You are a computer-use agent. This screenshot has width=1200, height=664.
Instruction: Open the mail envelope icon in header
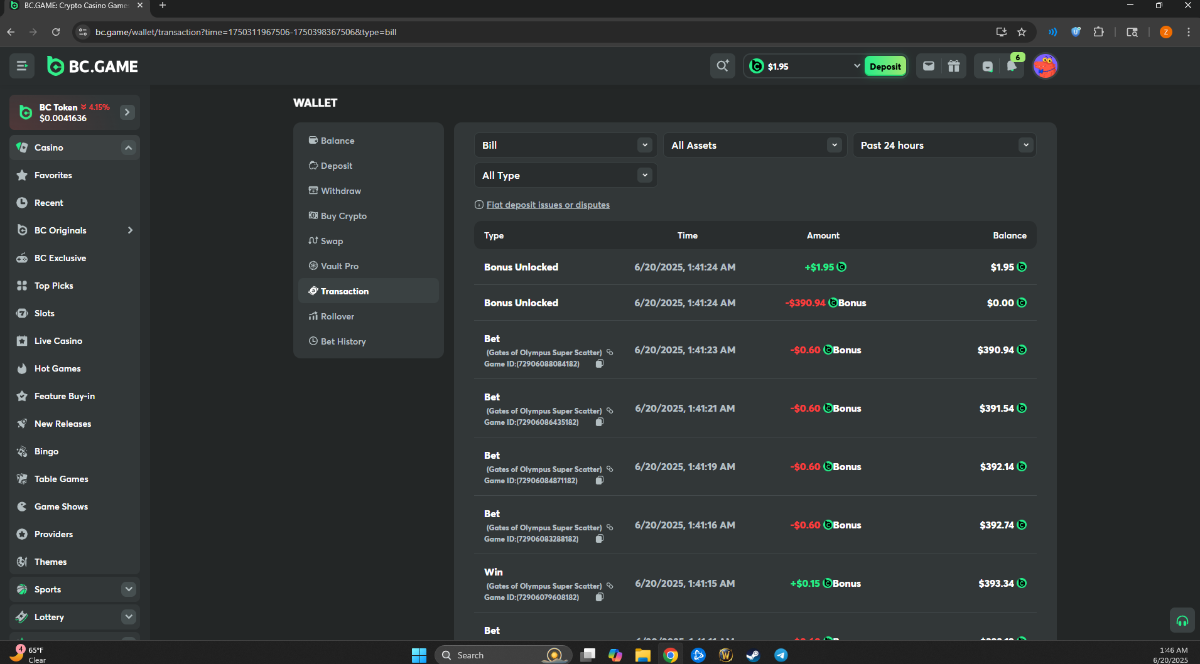[928, 66]
